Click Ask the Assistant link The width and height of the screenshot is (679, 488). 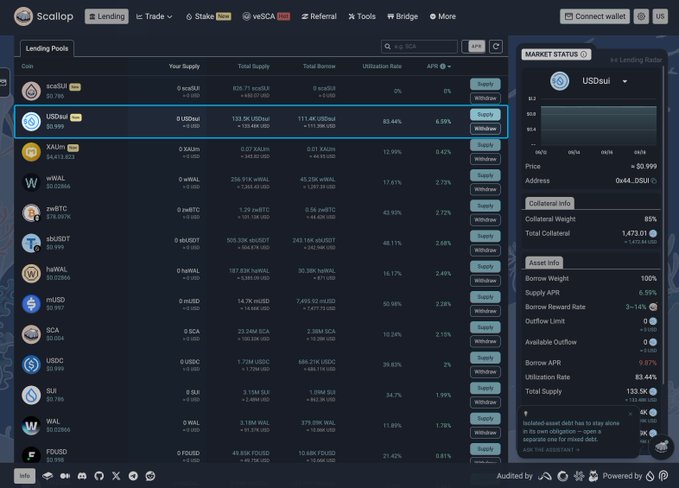(551, 450)
